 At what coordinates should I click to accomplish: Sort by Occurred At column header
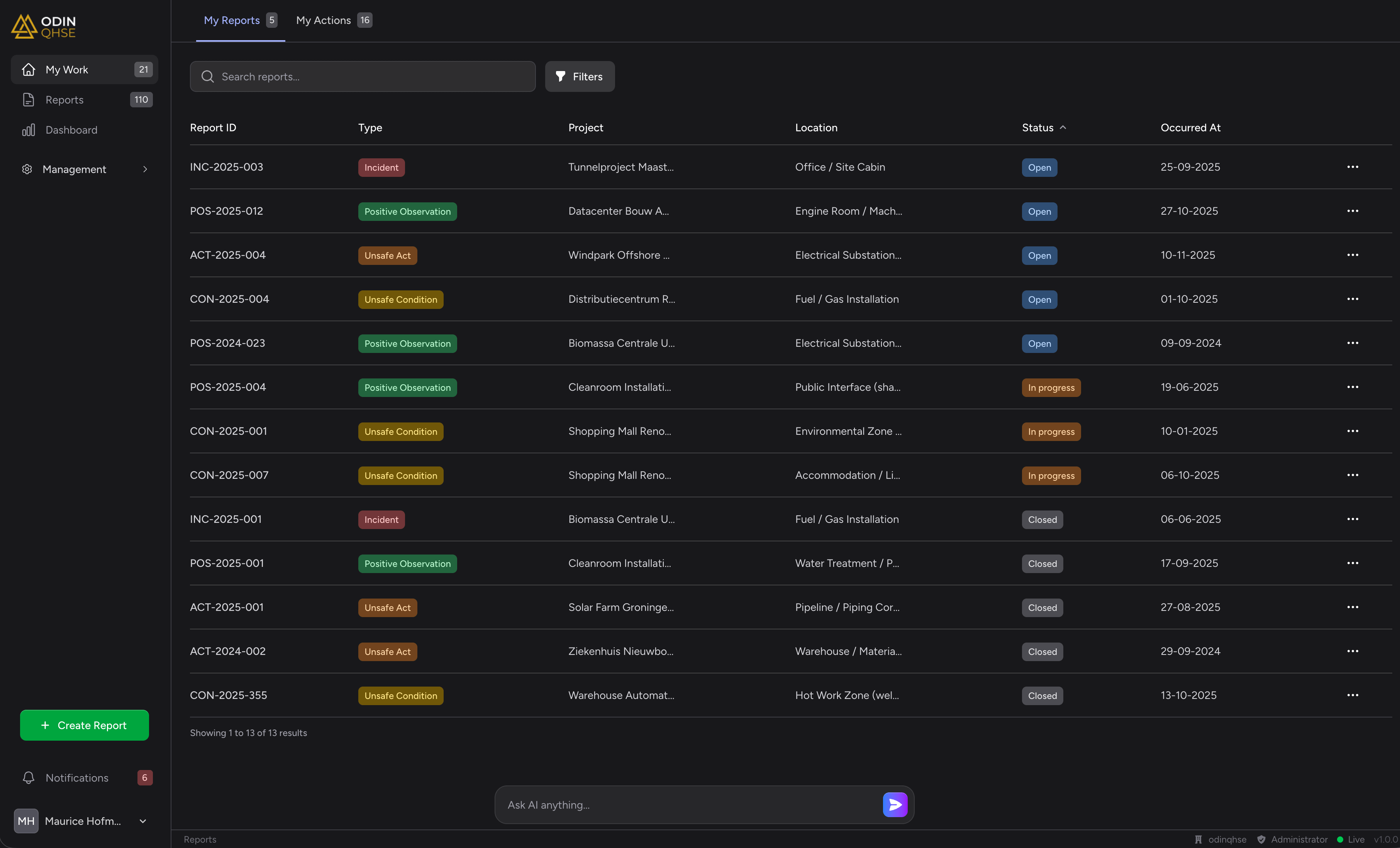coord(1190,128)
